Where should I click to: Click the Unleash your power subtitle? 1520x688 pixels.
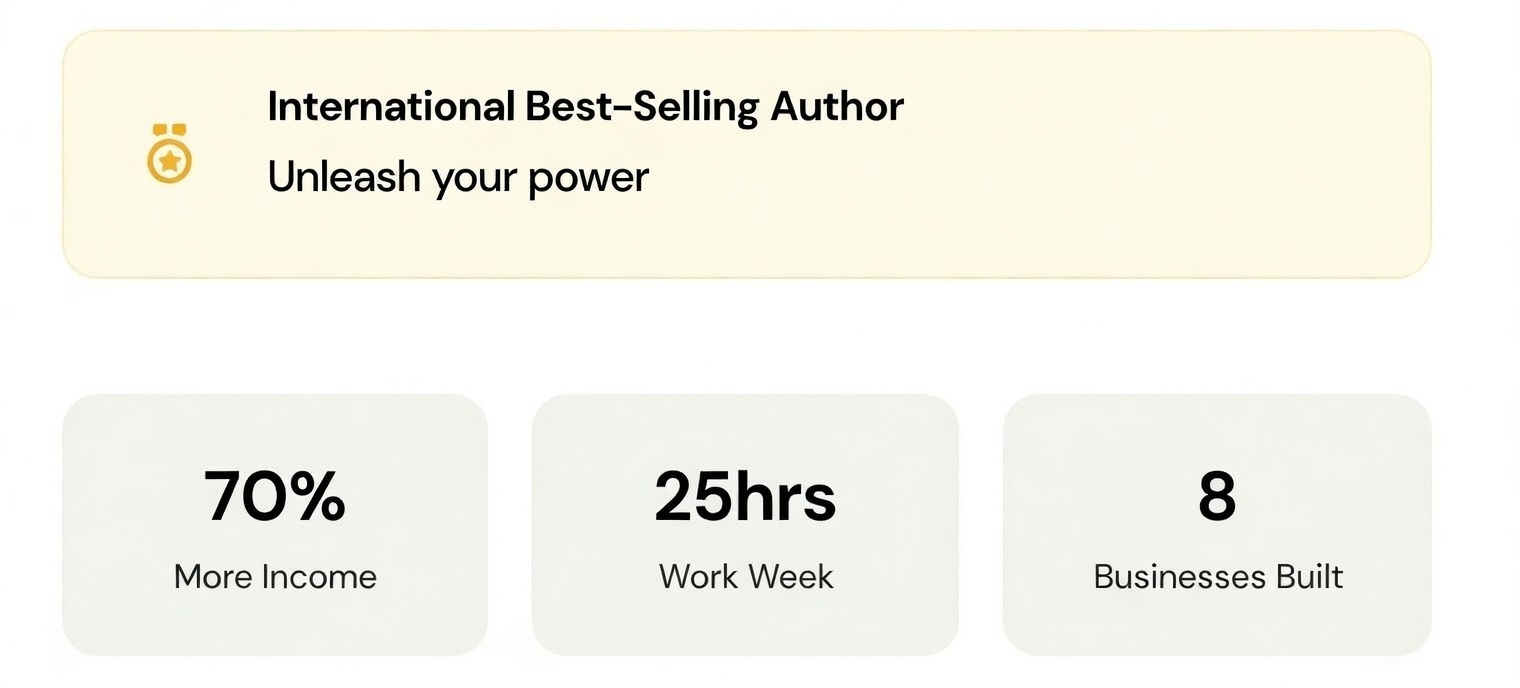point(458,178)
